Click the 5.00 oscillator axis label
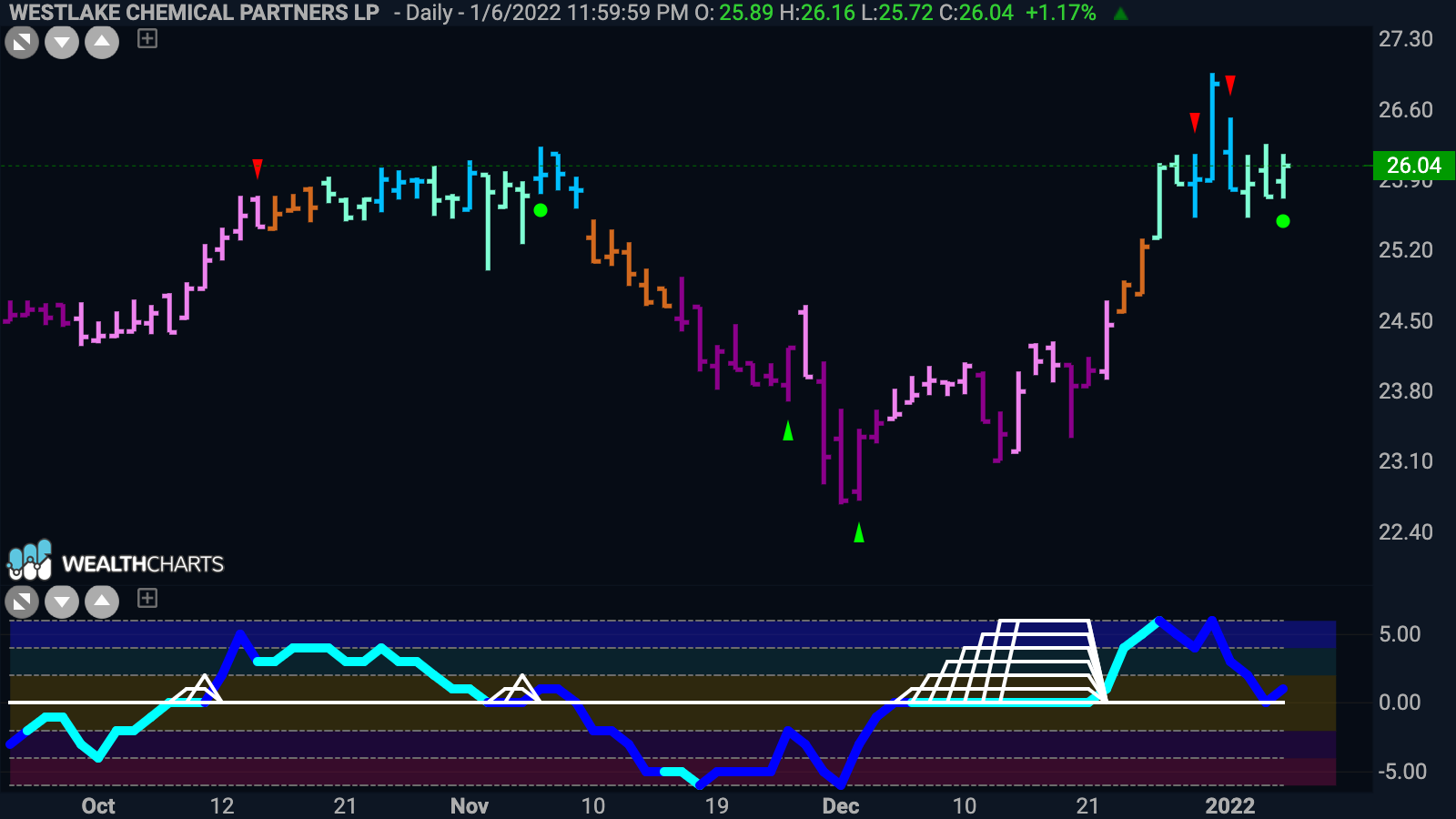 (x=1400, y=634)
